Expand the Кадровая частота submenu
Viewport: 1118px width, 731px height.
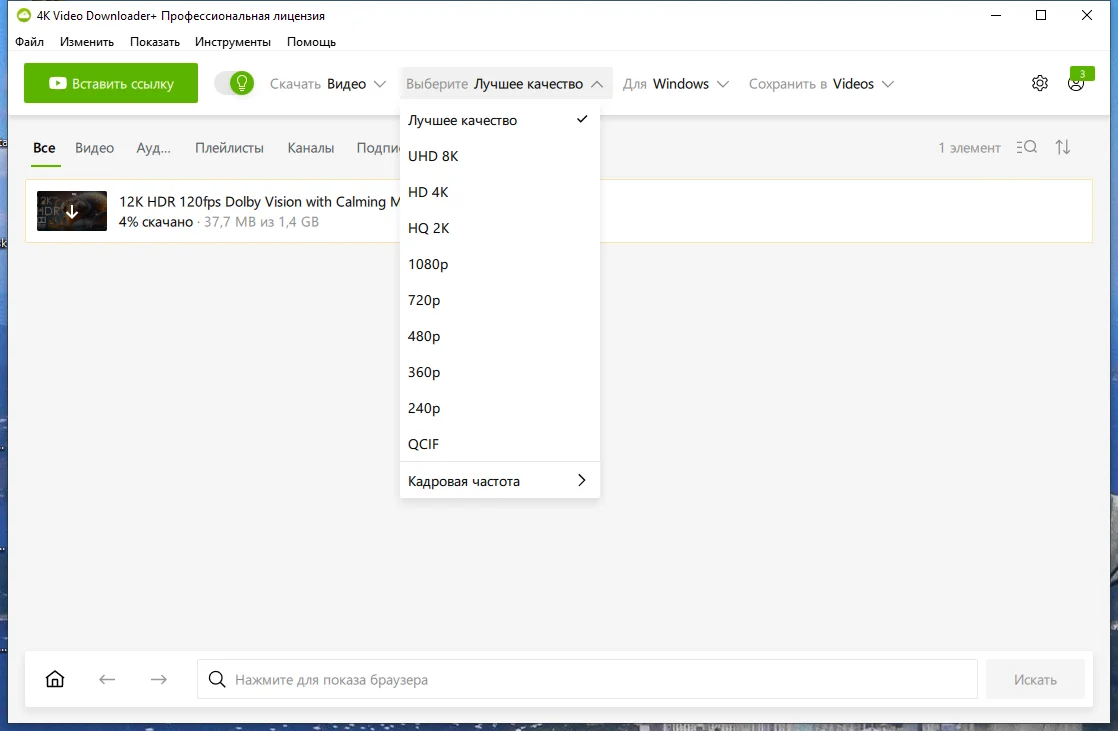[500, 481]
